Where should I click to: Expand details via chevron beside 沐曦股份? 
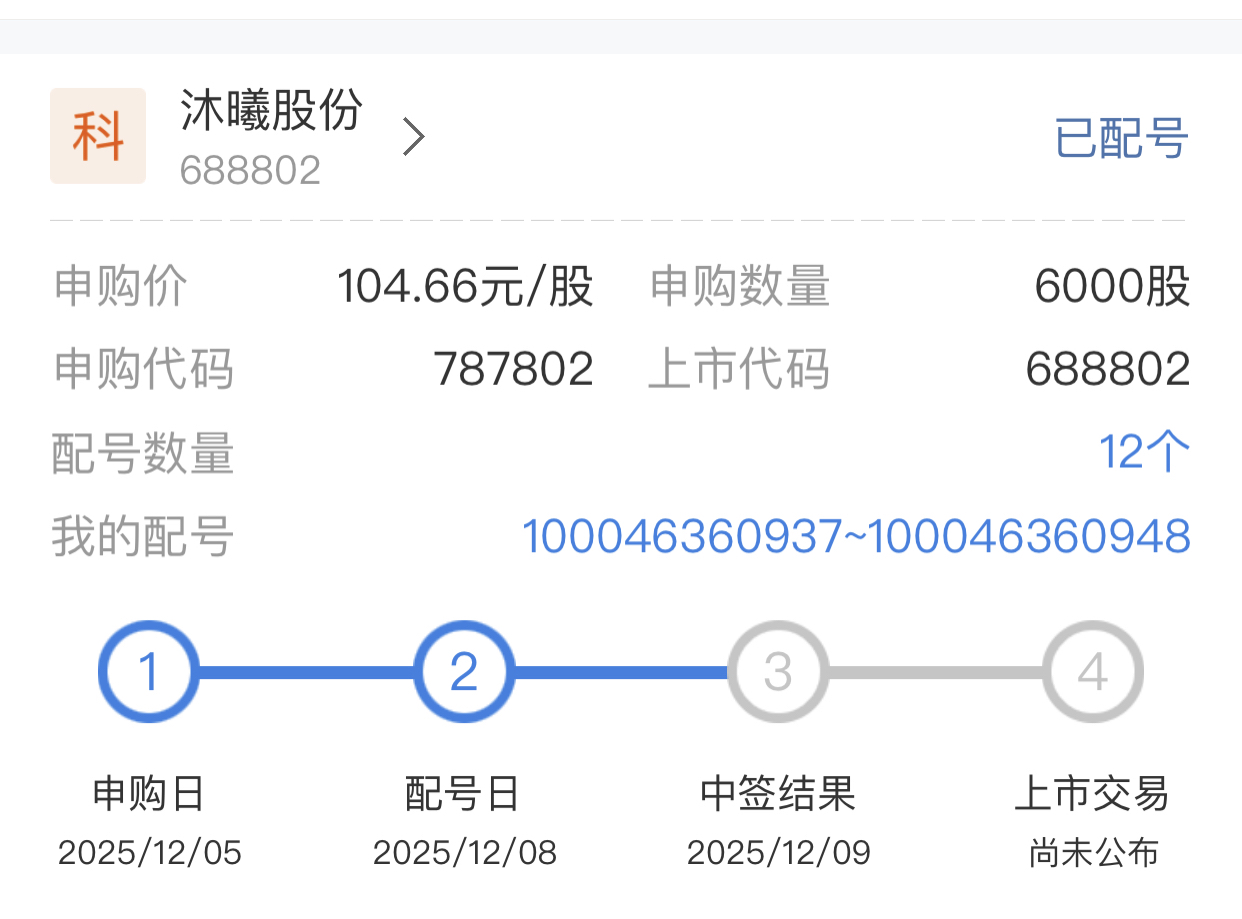[x=413, y=137]
